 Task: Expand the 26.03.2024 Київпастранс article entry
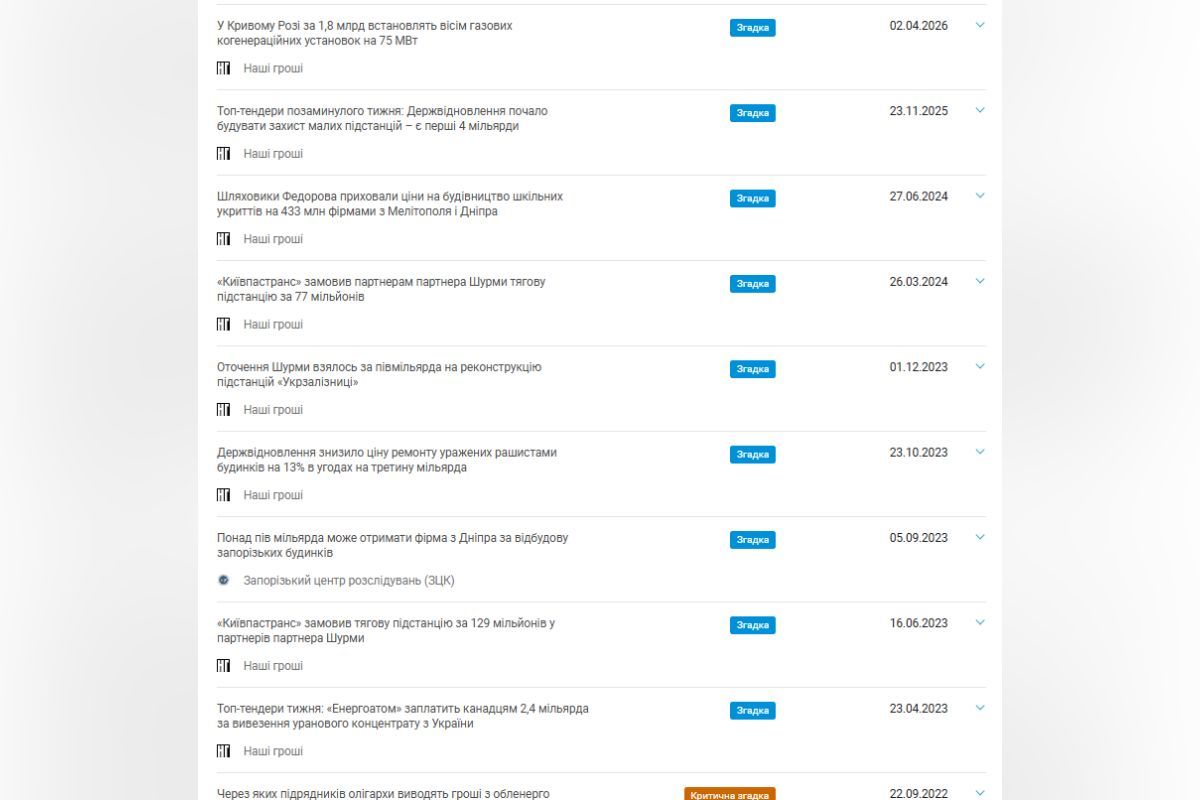point(979,283)
